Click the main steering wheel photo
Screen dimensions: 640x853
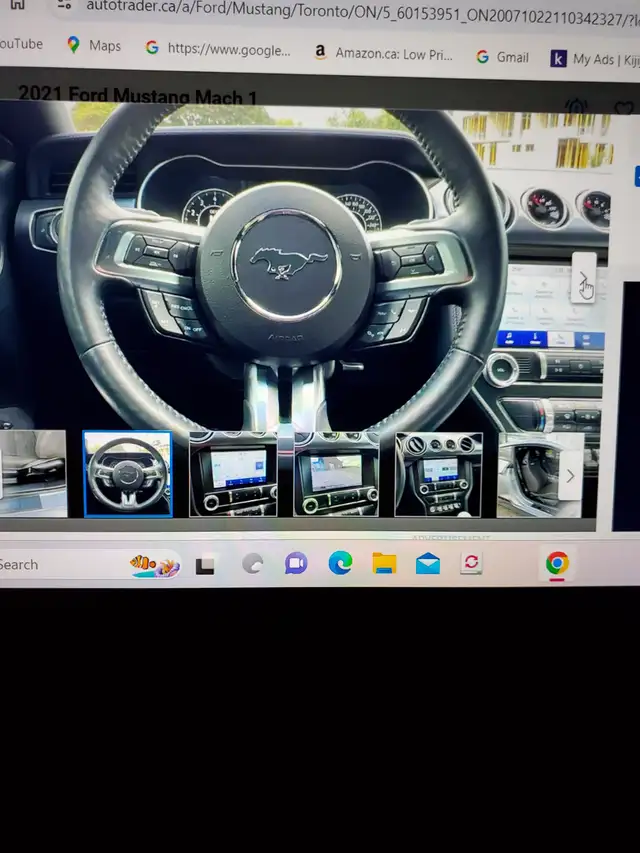pos(305,267)
